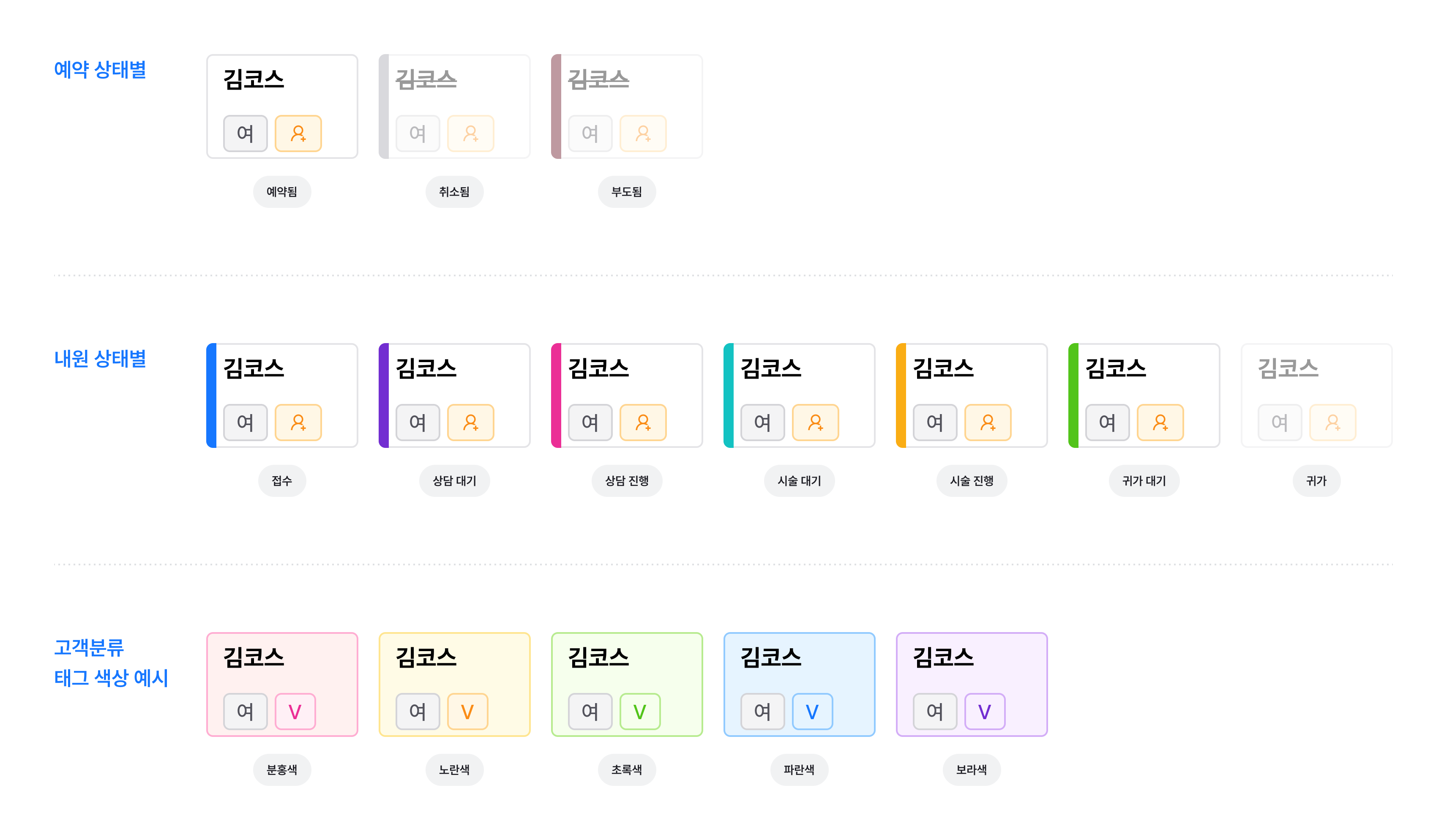Click new-patient icon on 귀가 대기 card
The height and width of the screenshot is (840, 1447).
pyautogui.click(x=1160, y=423)
